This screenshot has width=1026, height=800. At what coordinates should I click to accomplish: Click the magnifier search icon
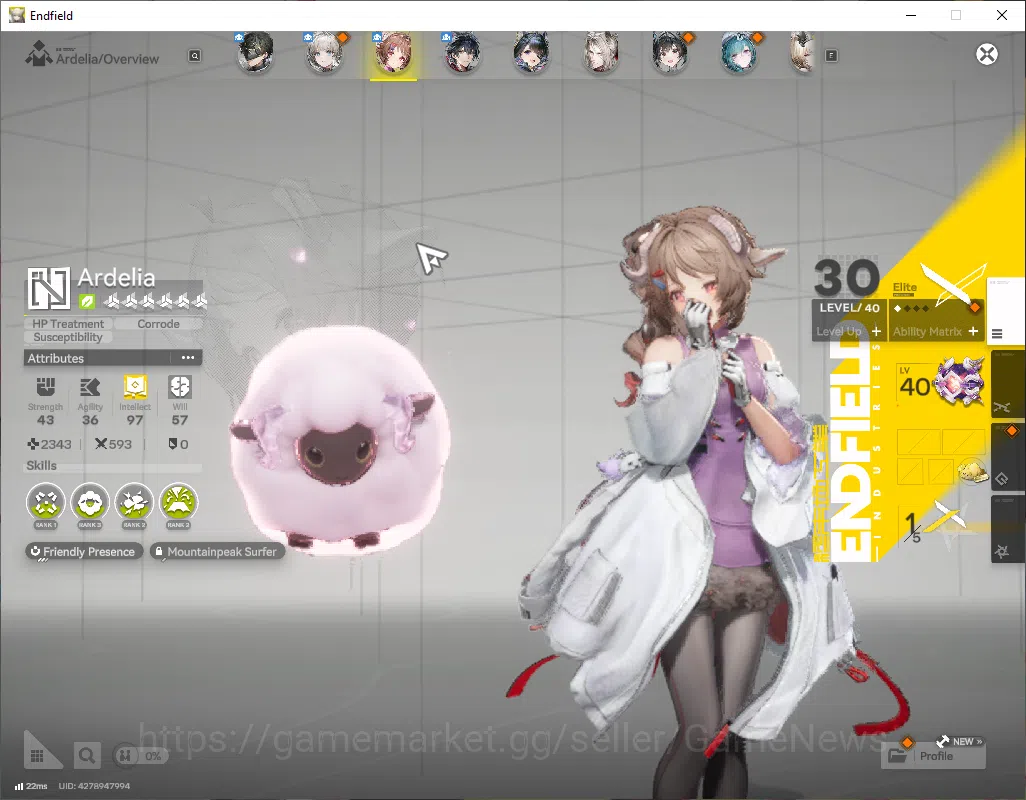tap(86, 756)
